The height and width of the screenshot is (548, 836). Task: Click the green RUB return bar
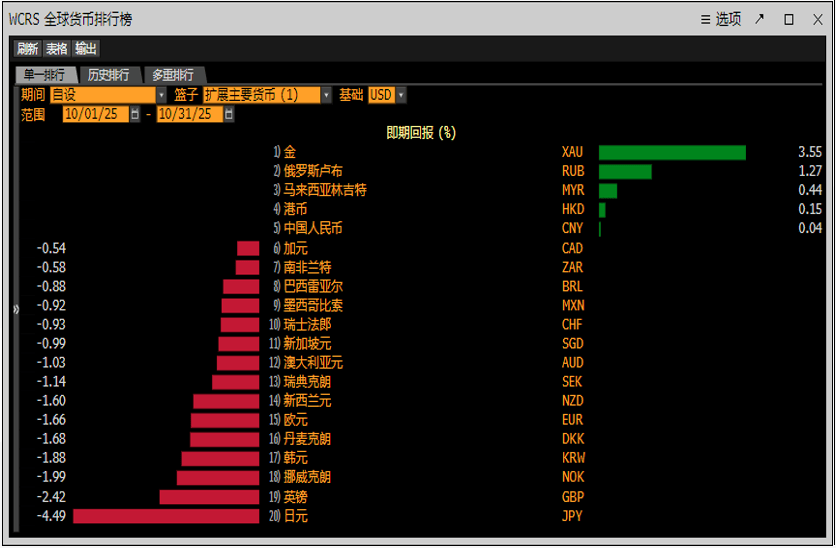[x=625, y=172]
